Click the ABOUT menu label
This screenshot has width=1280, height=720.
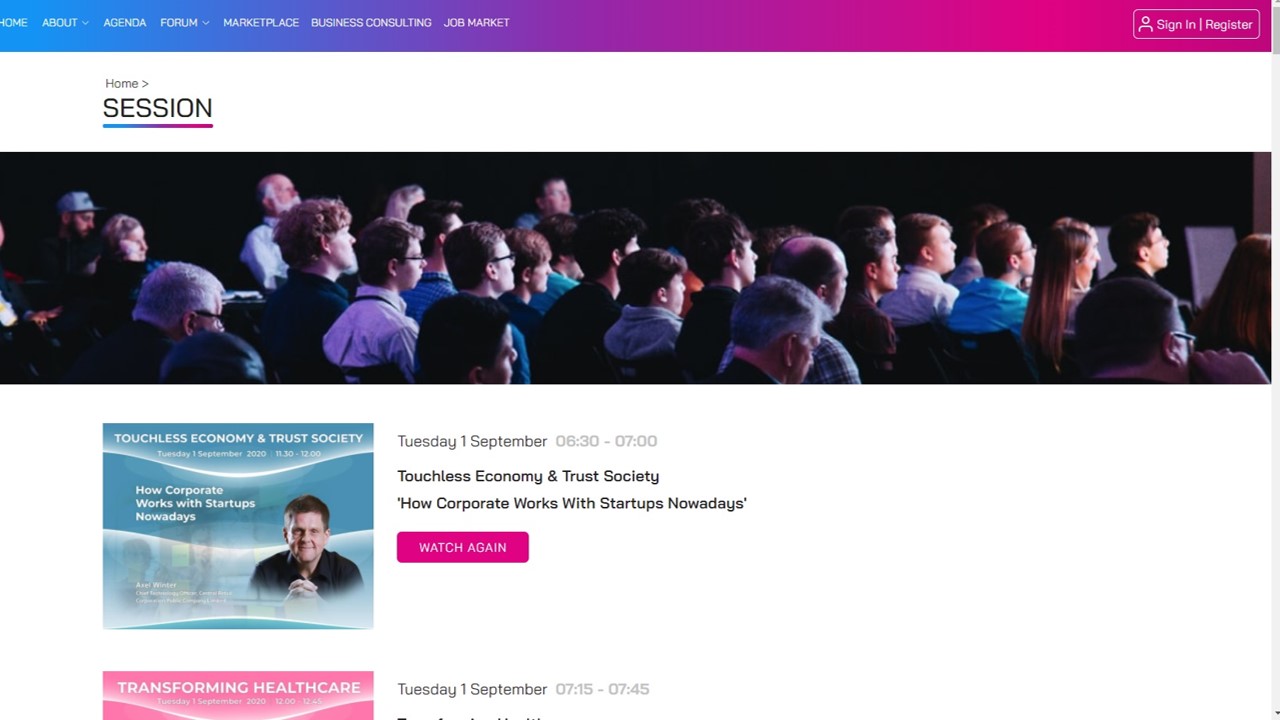click(59, 23)
